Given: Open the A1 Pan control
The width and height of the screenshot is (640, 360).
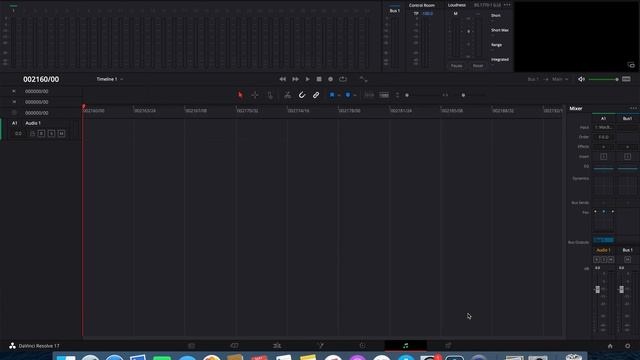Looking at the screenshot, I should tap(604, 222).
